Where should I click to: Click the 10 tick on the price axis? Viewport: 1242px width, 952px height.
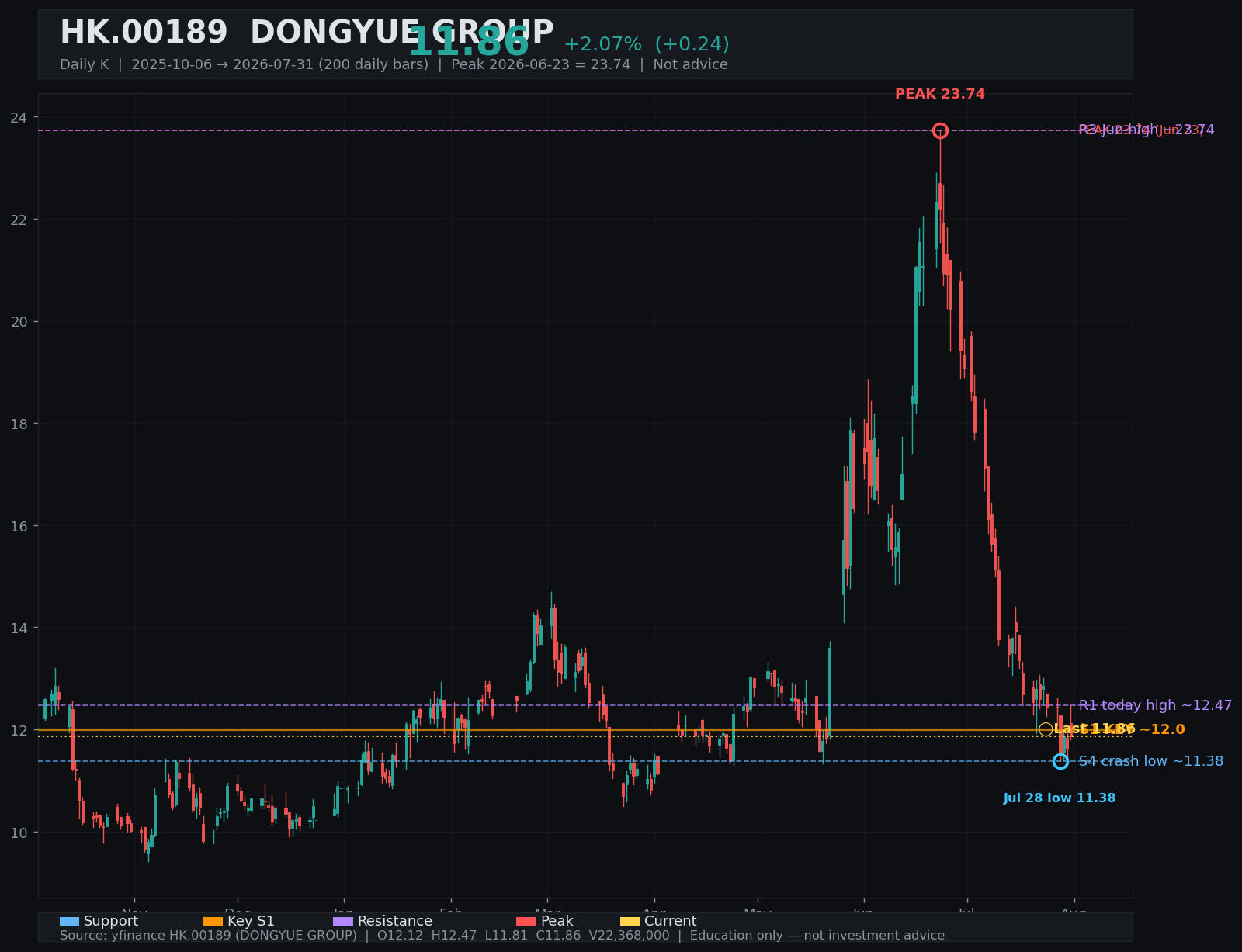(x=19, y=833)
